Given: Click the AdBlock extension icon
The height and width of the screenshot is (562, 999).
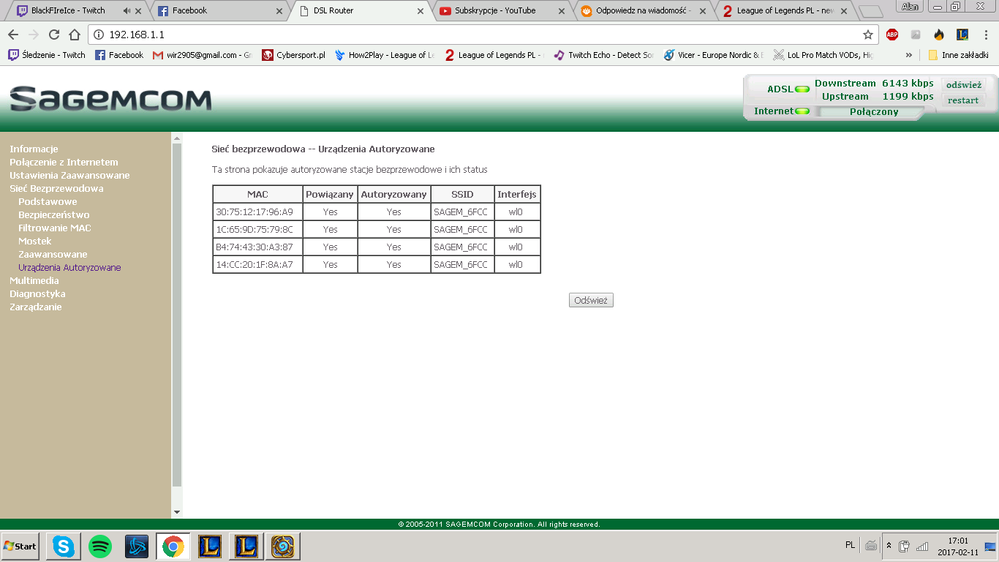Looking at the screenshot, I should (x=891, y=34).
